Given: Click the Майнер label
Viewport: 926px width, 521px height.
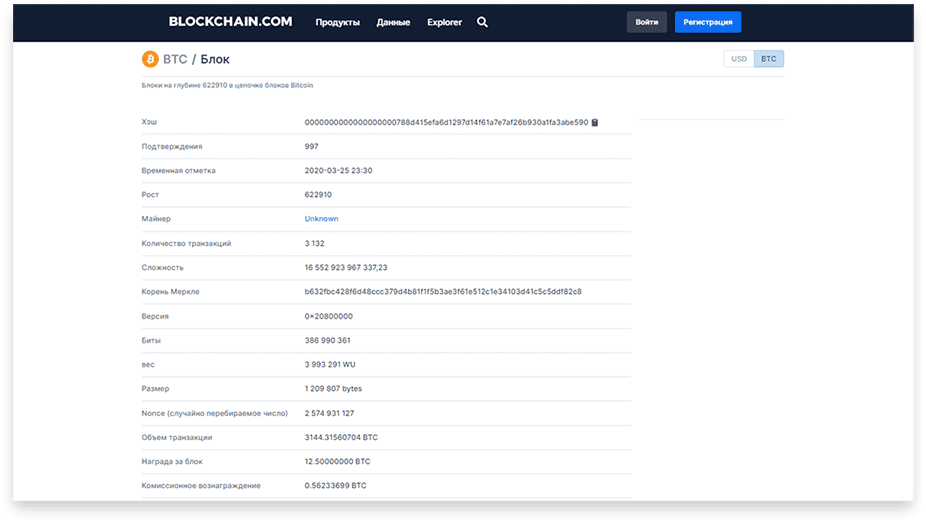Looking at the screenshot, I should [x=156, y=219].
